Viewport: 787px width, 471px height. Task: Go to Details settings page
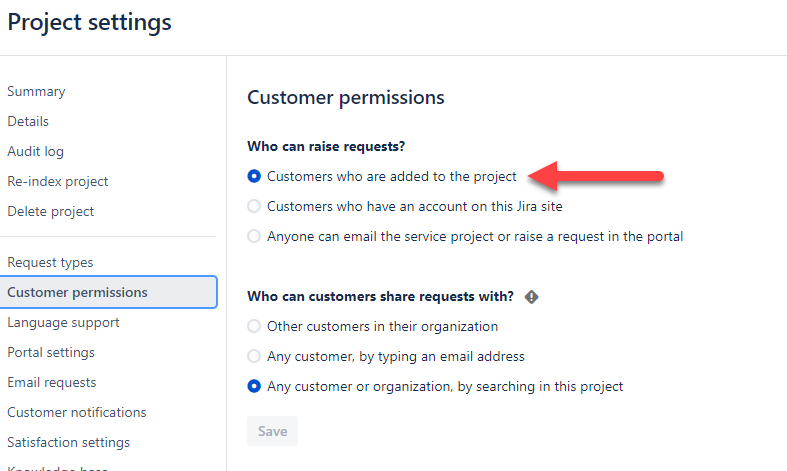28,122
